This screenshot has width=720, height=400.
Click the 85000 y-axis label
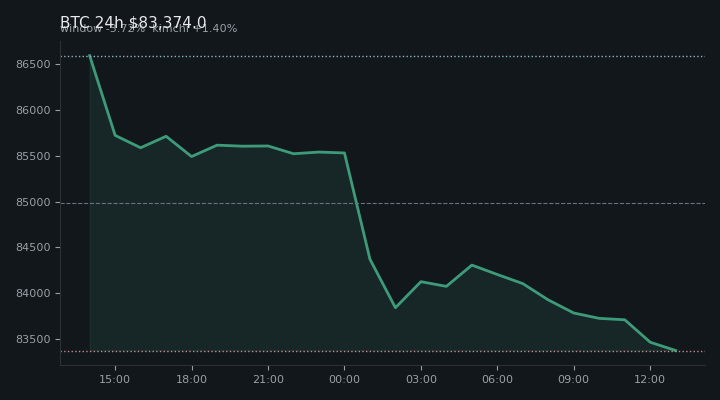(33, 202)
